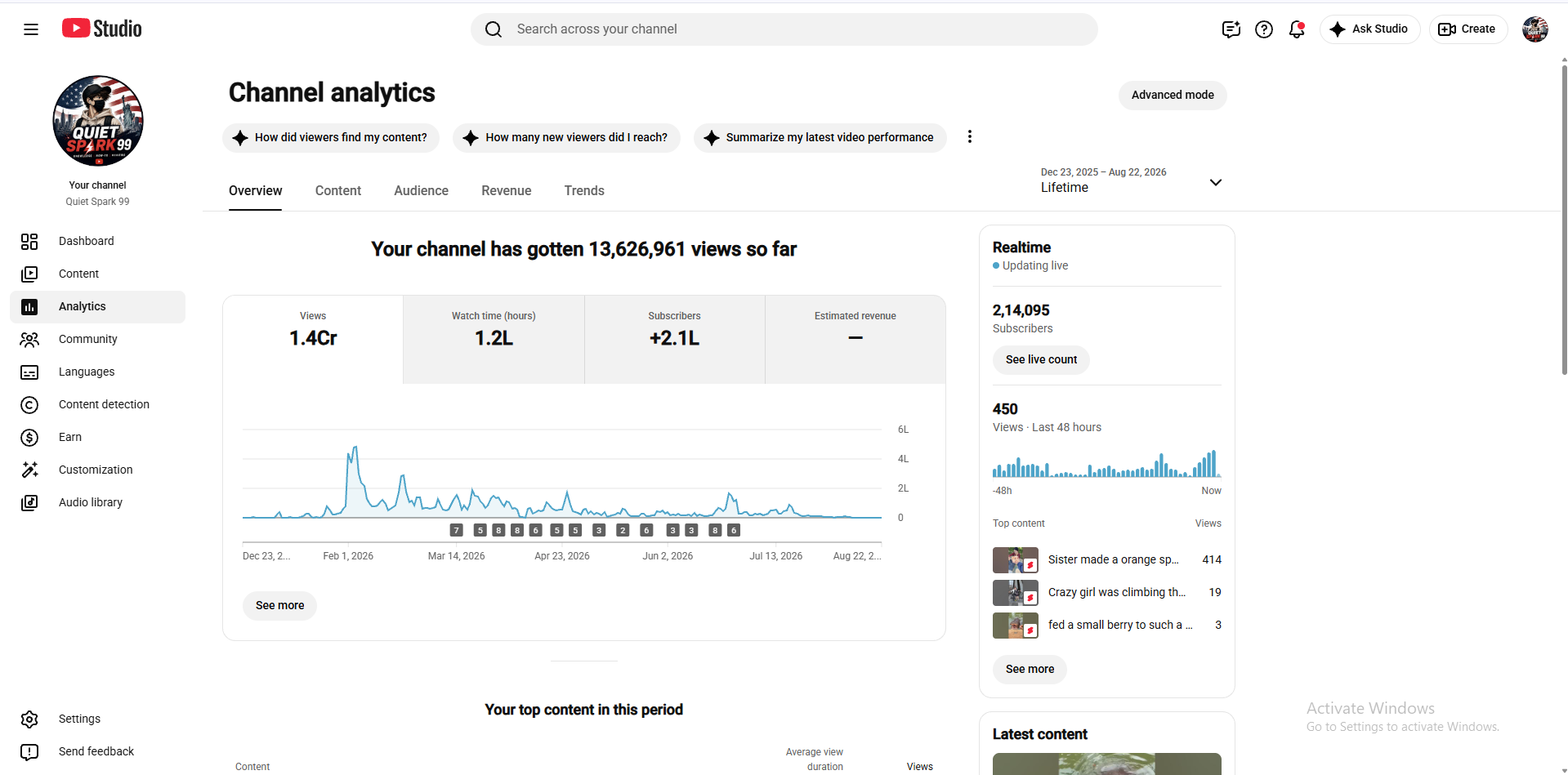This screenshot has width=1568, height=775.
Task: Click the Create button
Action: point(1467,29)
